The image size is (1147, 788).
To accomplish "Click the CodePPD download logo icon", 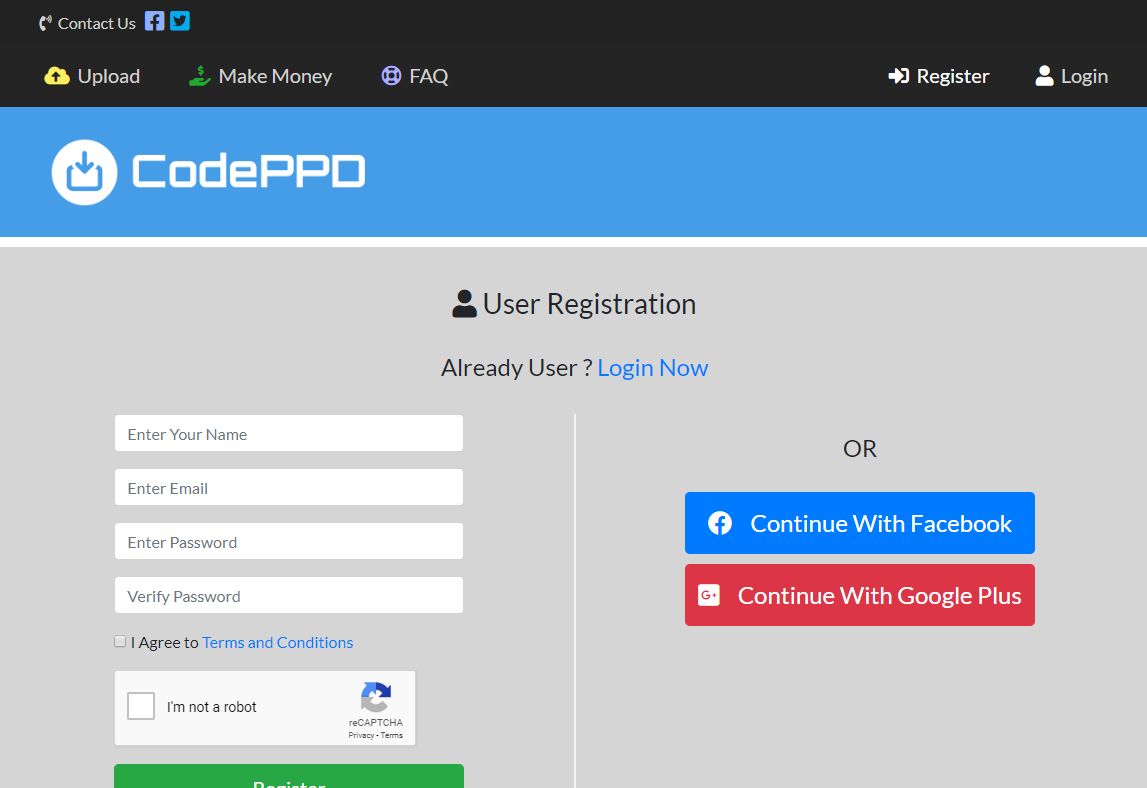I will pyautogui.click(x=85, y=172).
